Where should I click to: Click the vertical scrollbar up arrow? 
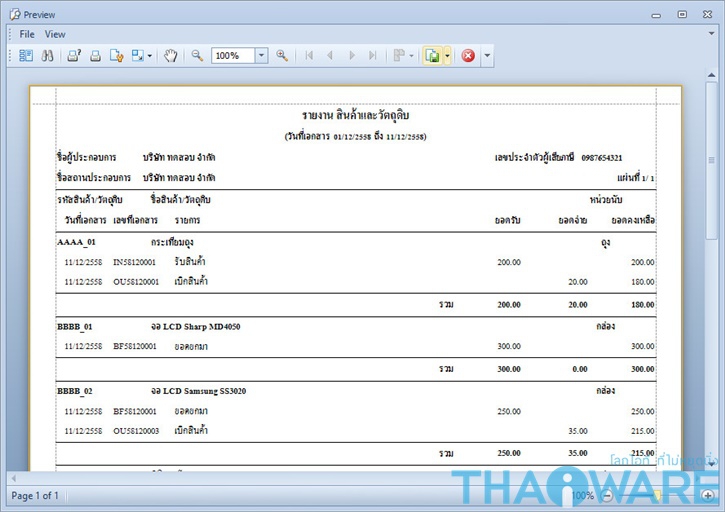(712, 75)
